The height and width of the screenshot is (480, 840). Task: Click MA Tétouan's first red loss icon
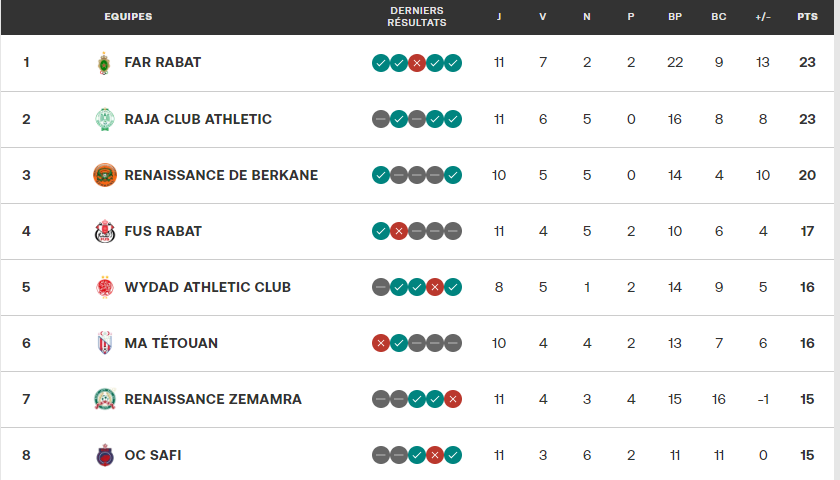click(381, 343)
